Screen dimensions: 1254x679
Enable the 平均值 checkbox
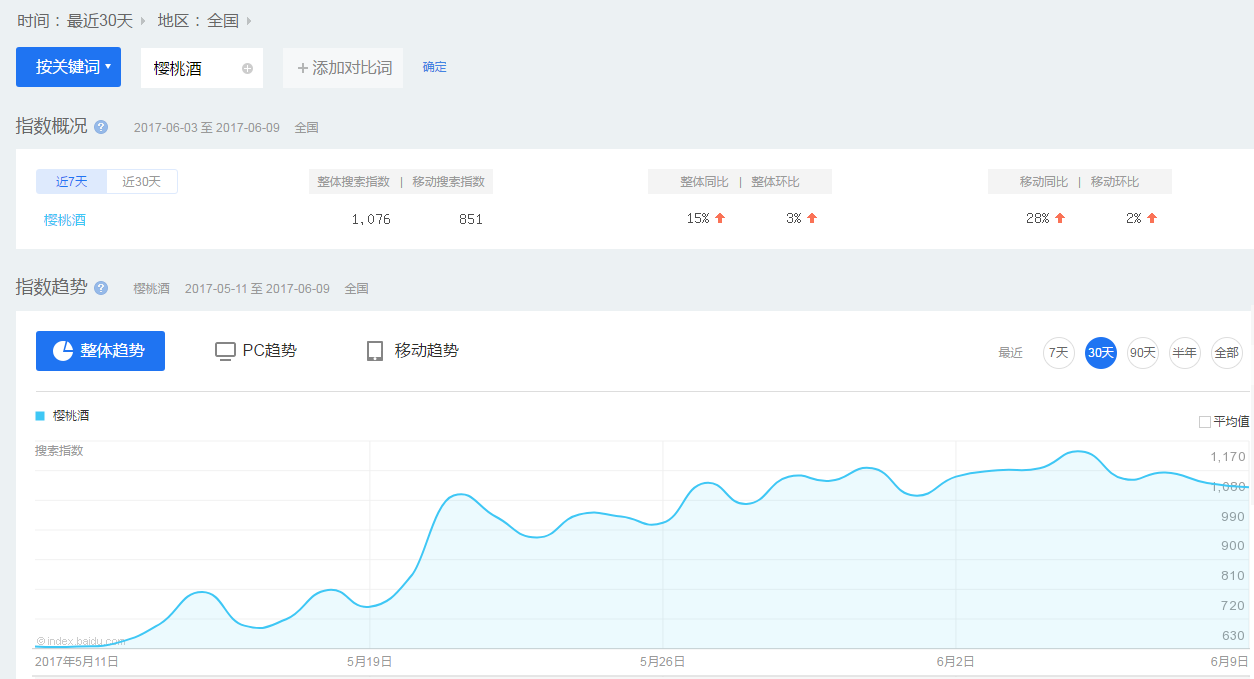pyautogui.click(x=1205, y=422)
